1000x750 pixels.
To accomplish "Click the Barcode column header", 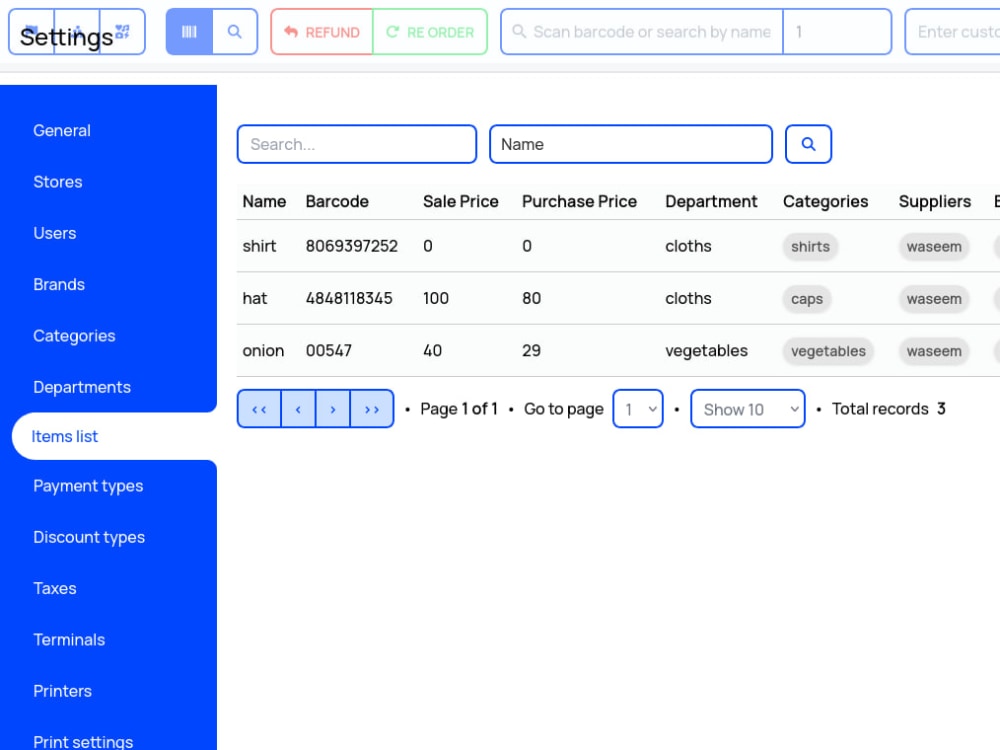I will click(x=337, y=202).
